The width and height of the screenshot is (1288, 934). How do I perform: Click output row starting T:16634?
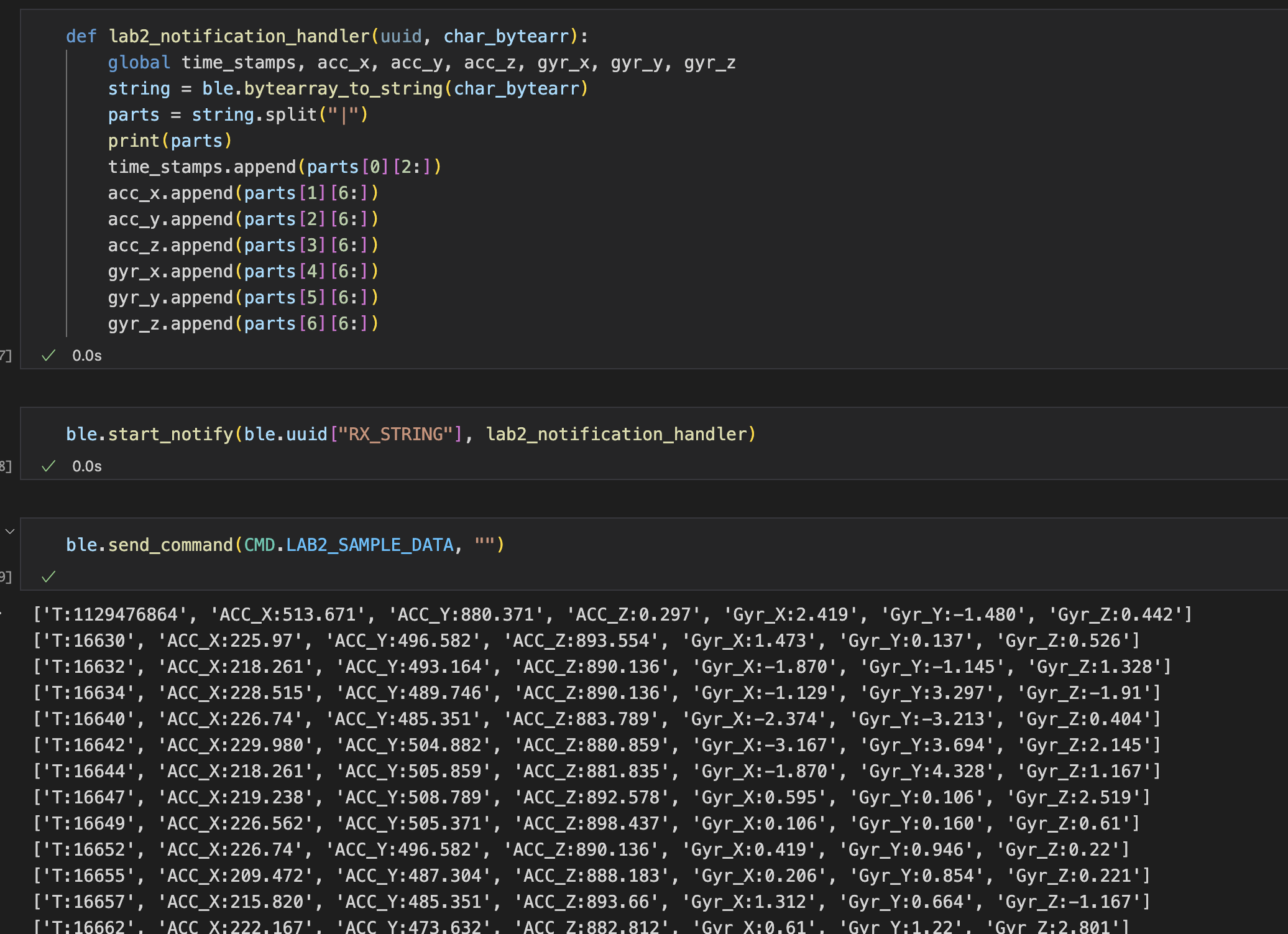pyautogui.click(x=597, y=693)
